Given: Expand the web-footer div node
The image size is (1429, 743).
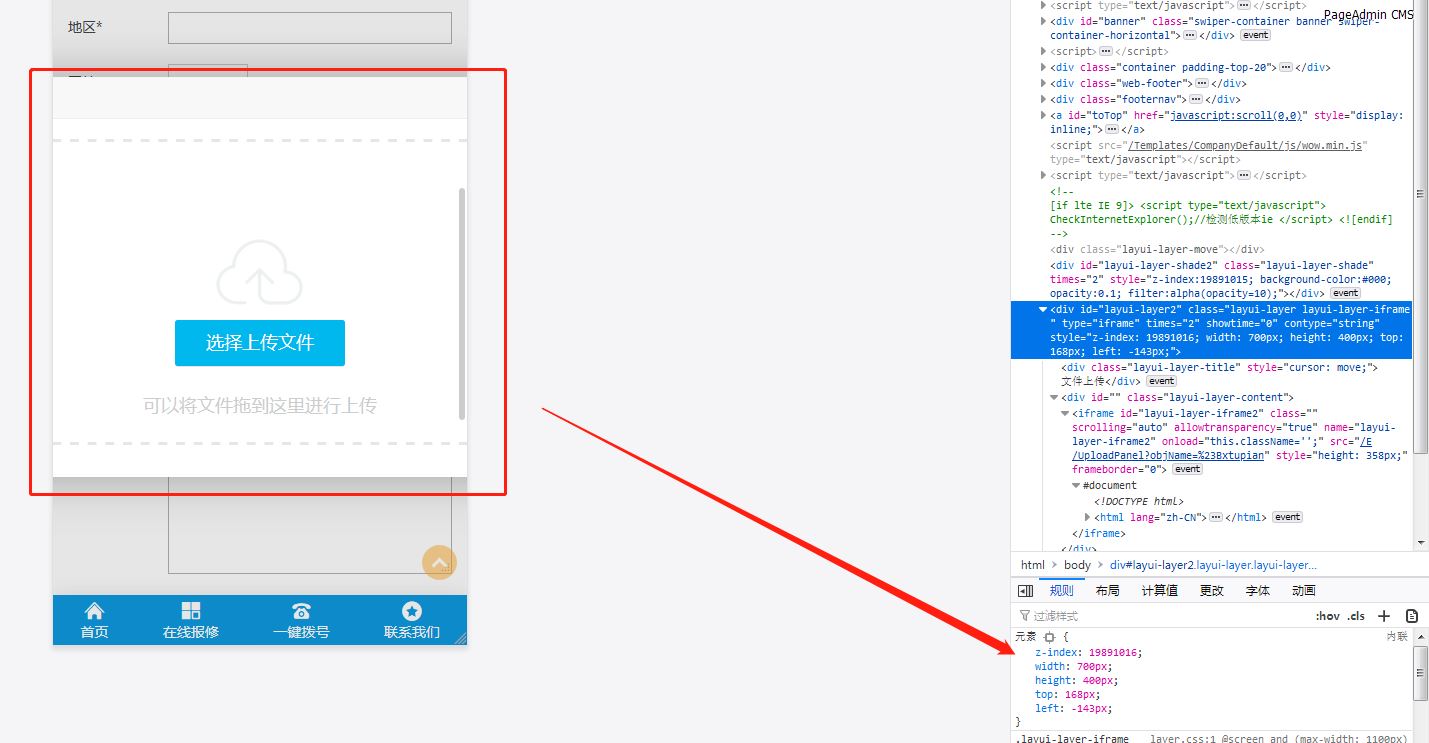Looking at the screenshot, I should [1044, 83].
